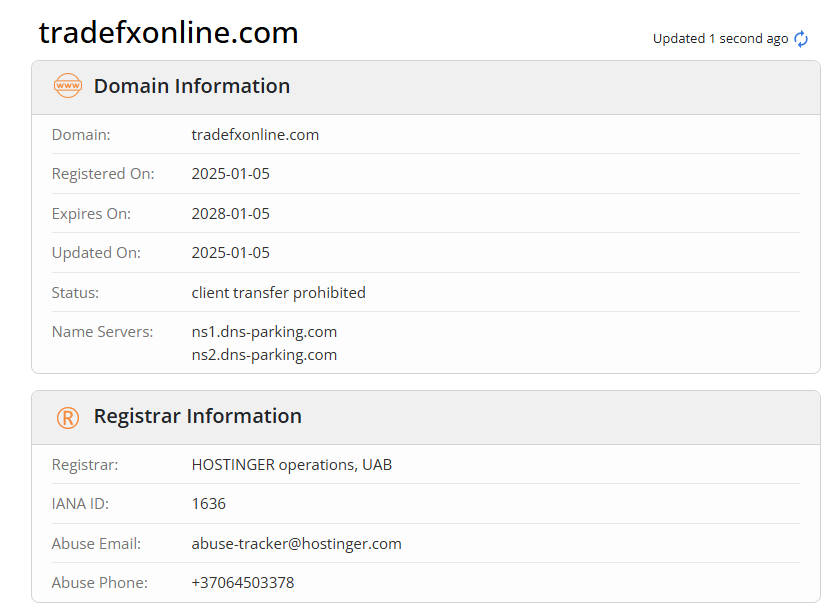Click the Abuse Email label

click(x=96, y=544)
